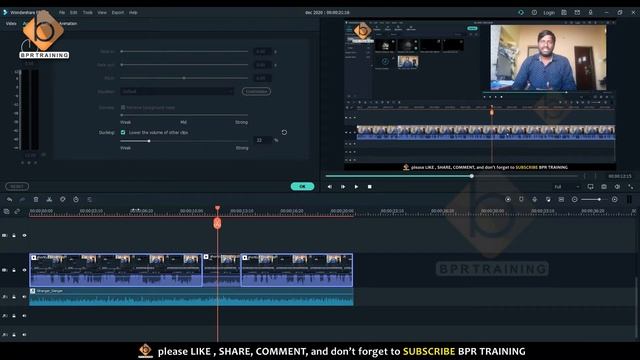Add a marker using marker icon
This screenshot has width=640, height=360.
click(521, 200)
